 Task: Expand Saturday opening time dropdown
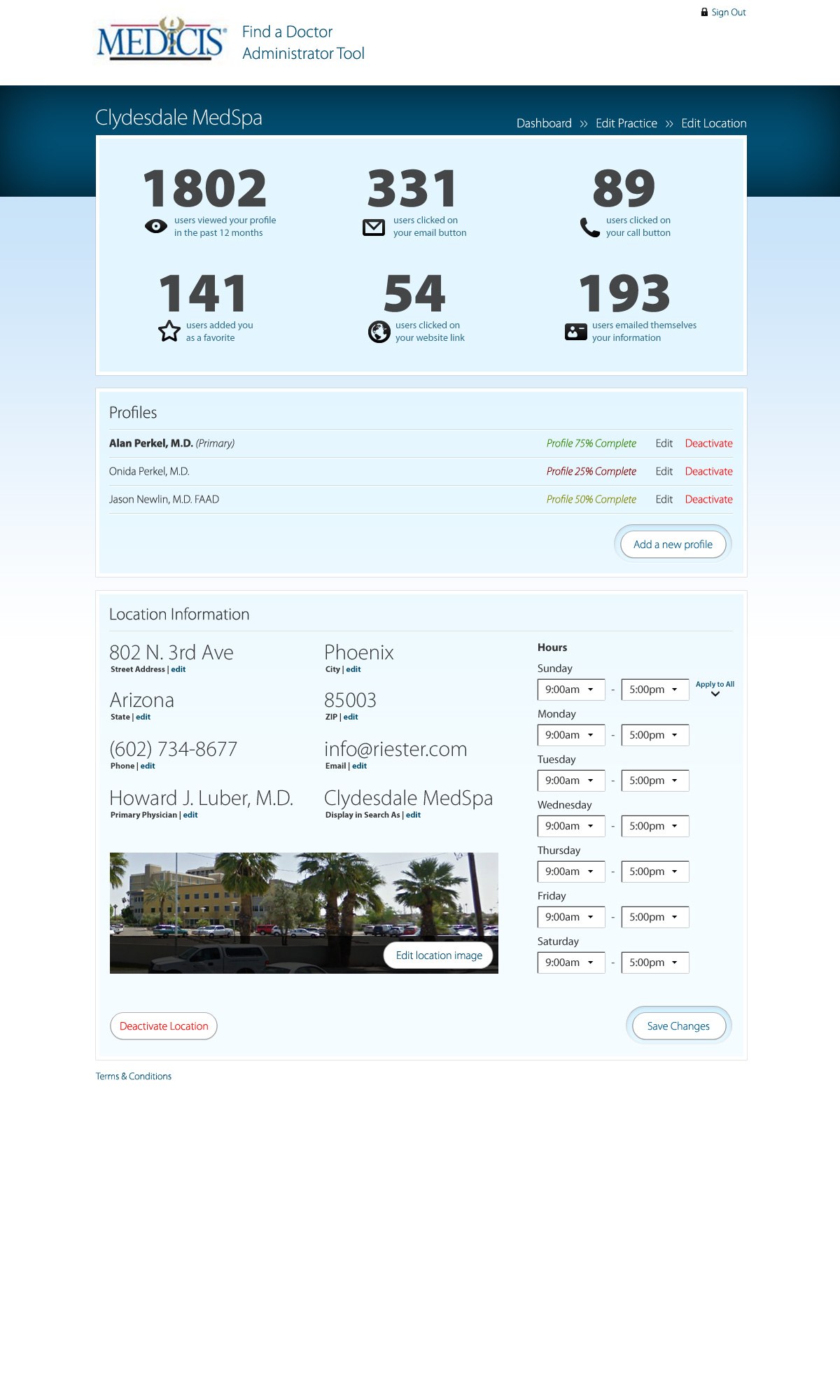click(570, 962)
